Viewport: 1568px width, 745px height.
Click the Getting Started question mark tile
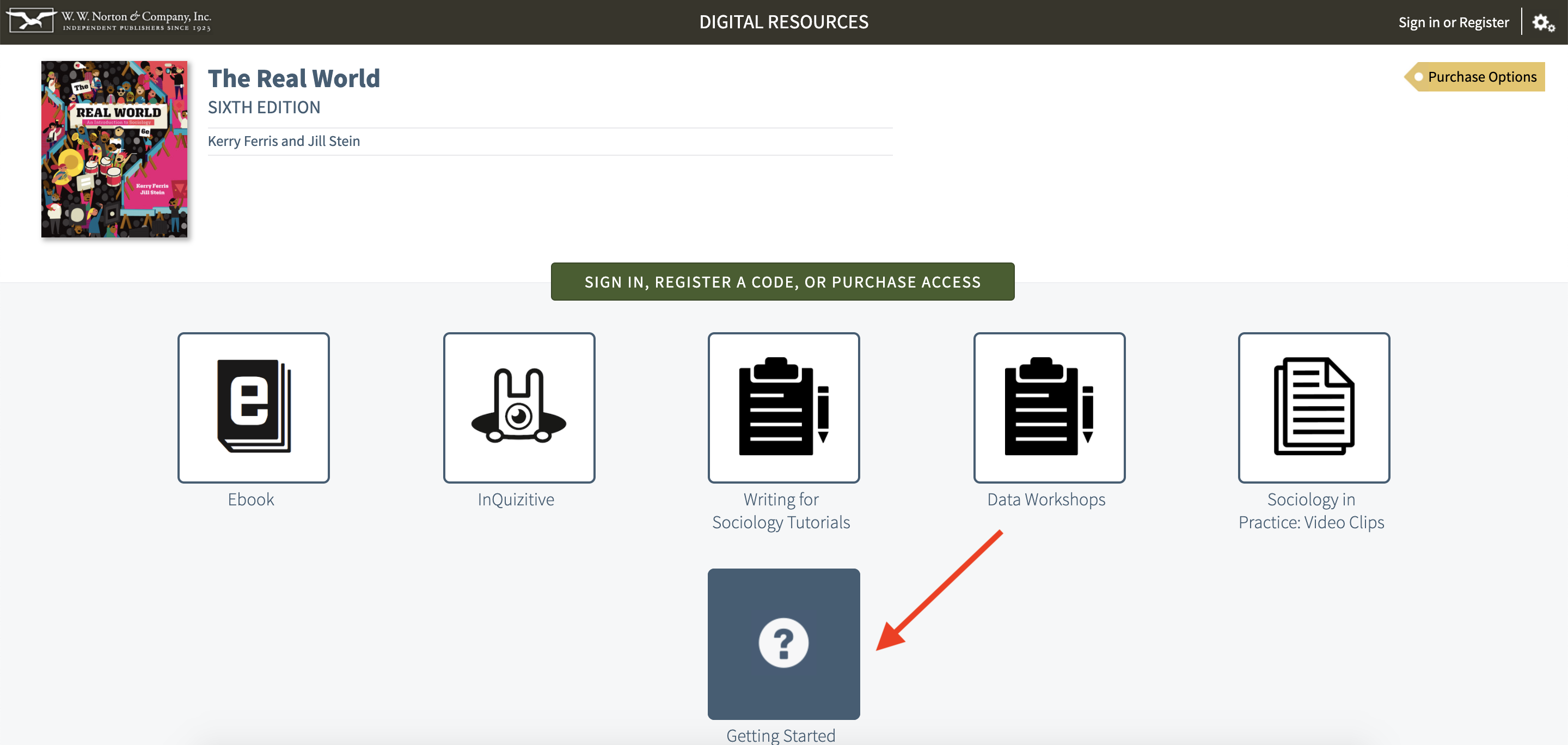point(783,643)
